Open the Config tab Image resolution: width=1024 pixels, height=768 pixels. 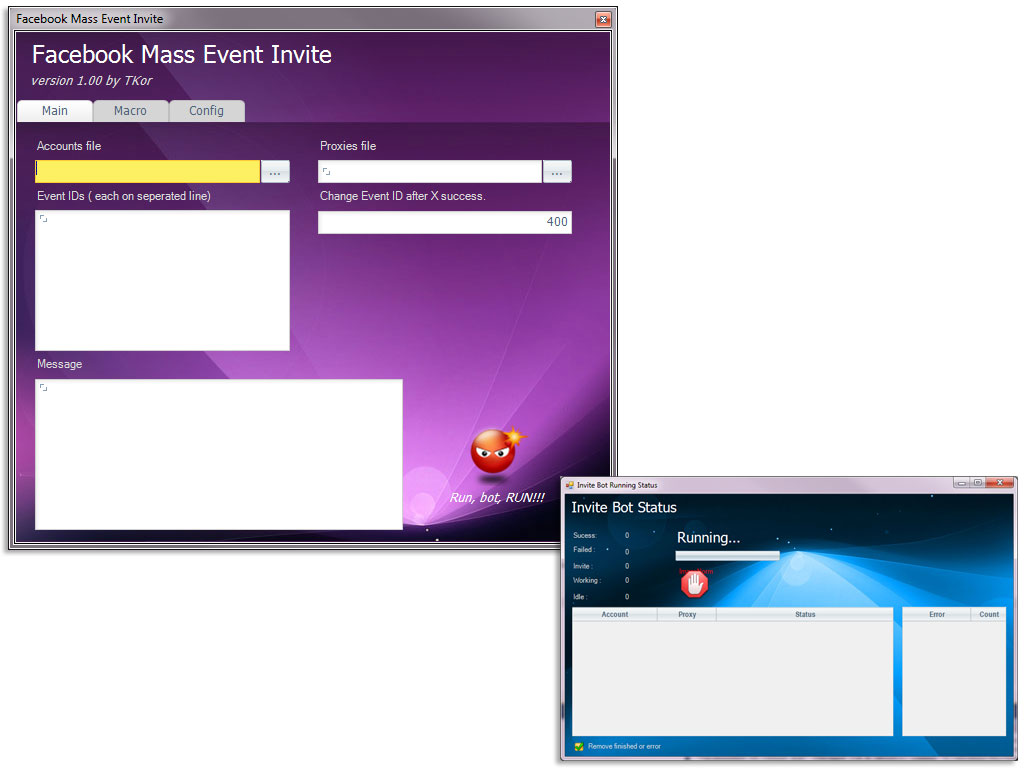[206, 111]
